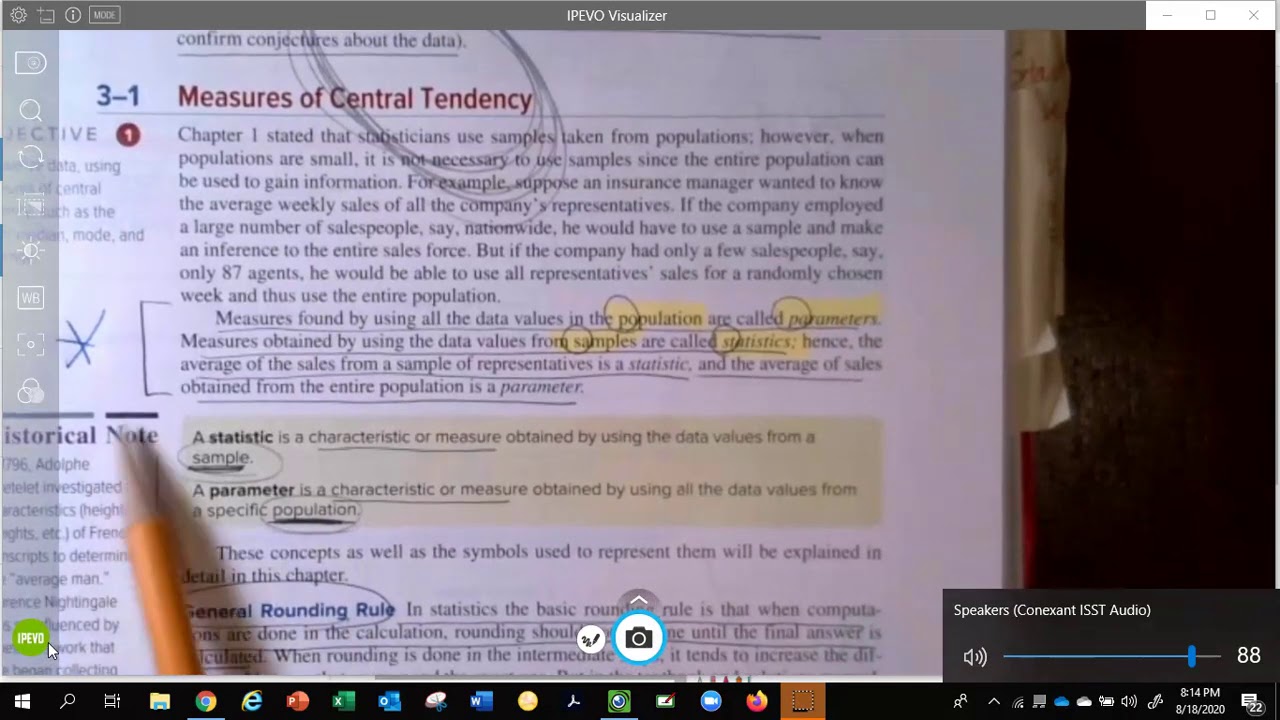Screen dimensions: 1280x720
Task: Open the info icon in title bar
Action: 73,15
